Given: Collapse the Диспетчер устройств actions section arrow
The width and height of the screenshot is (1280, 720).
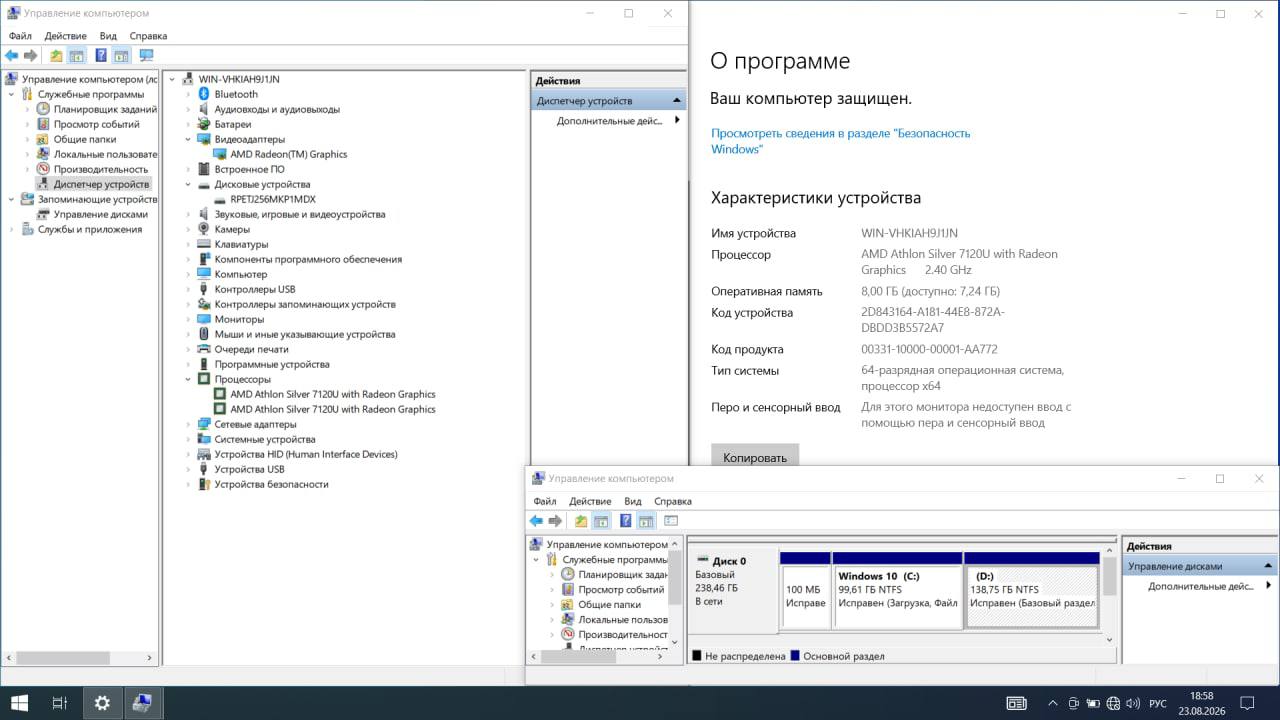Looking at the screenshot, I should (x=677, y=101).
